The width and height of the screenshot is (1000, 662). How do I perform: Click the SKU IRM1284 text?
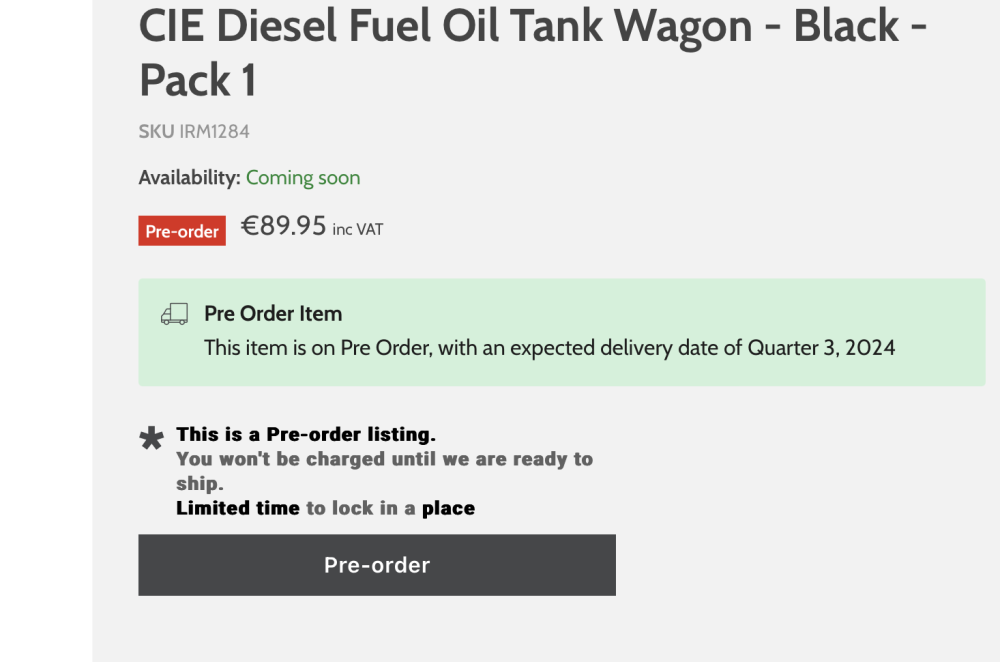tap(194, 131)
